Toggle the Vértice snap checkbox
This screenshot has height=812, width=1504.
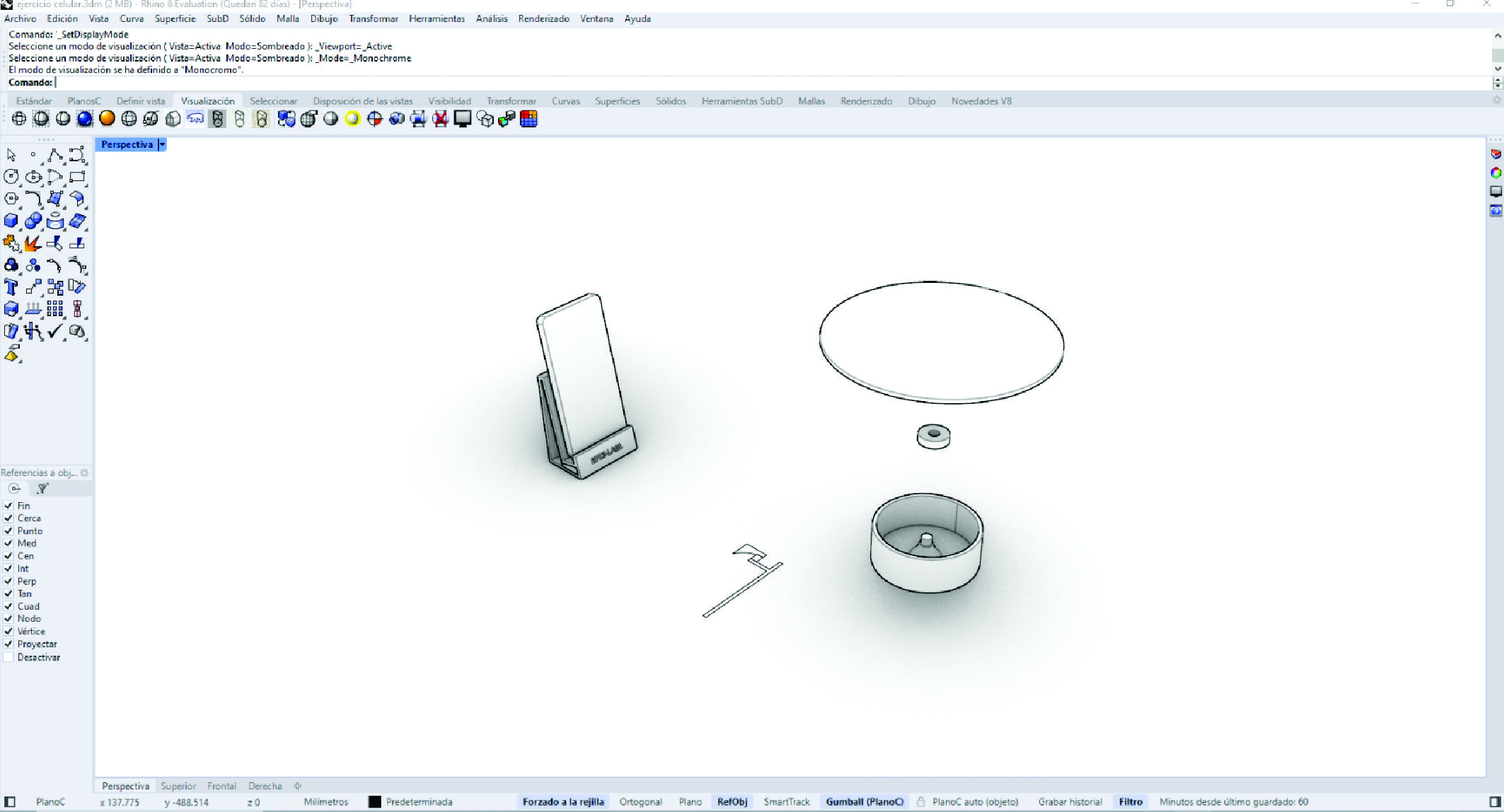pos(8,632)
